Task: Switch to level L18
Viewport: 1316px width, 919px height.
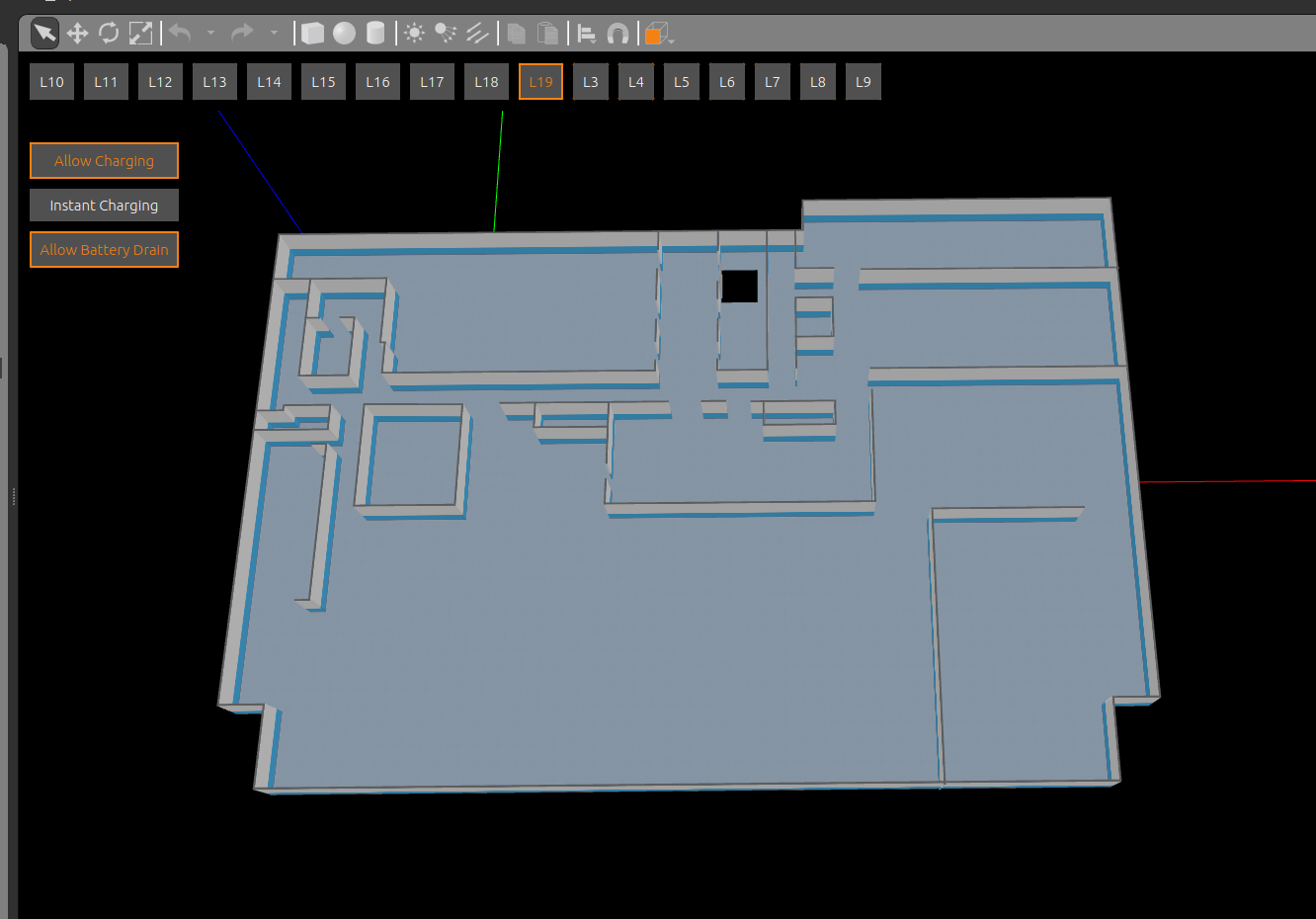Action: pos(486,82)
